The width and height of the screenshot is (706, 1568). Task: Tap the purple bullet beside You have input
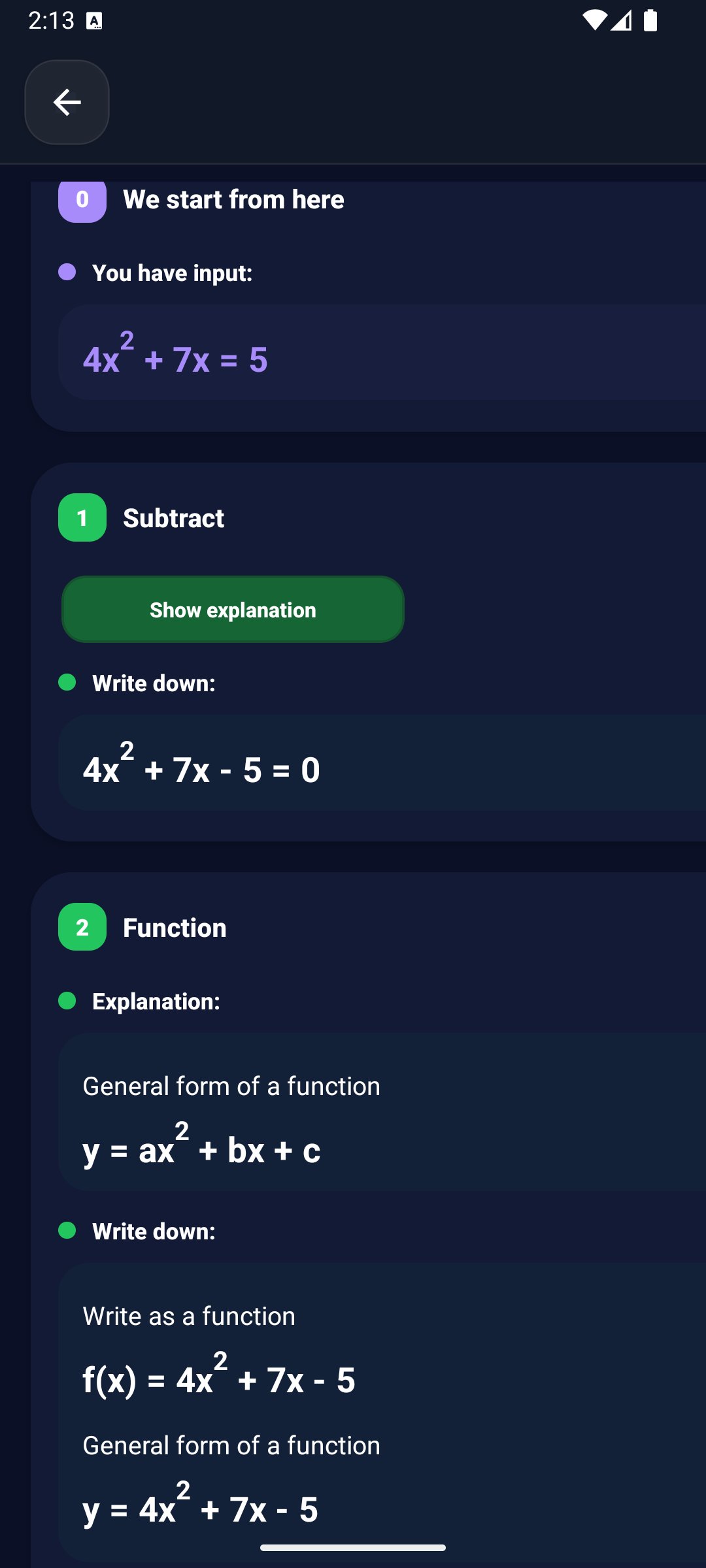click(67, 272)
